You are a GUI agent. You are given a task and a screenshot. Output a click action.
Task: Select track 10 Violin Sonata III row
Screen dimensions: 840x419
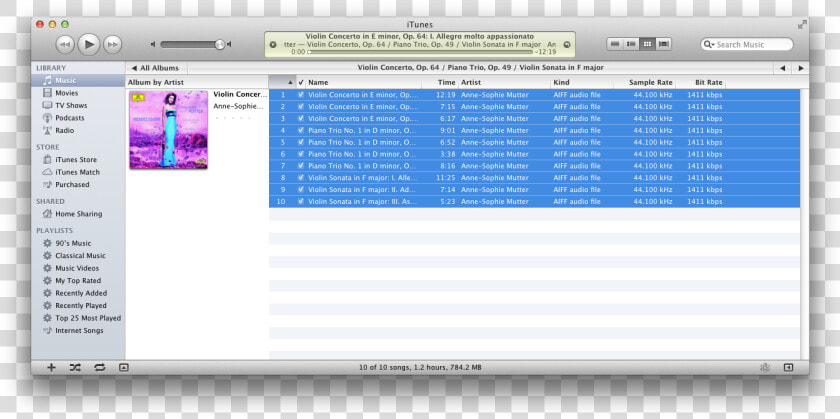(x=534, y=201)
